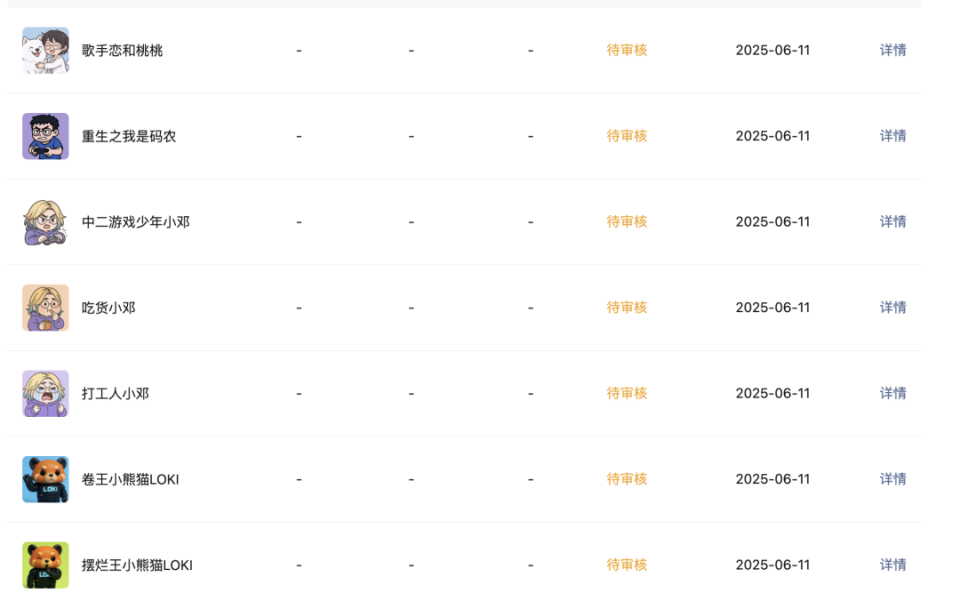Click the 中二游戏少年小邓 avatar icon
This screenshot has width=960, height=601.
click(45, 222)
